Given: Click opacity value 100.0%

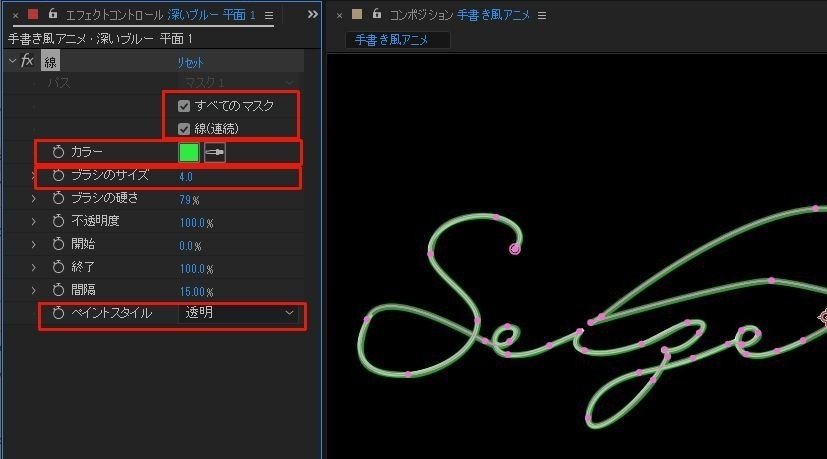Looking at the screenshot, I should tap(196, 223).
